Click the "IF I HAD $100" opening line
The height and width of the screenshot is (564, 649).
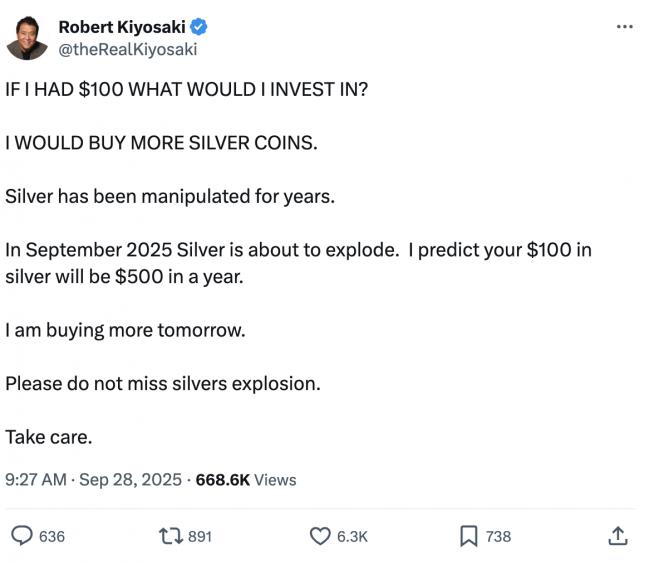(186, 89)
